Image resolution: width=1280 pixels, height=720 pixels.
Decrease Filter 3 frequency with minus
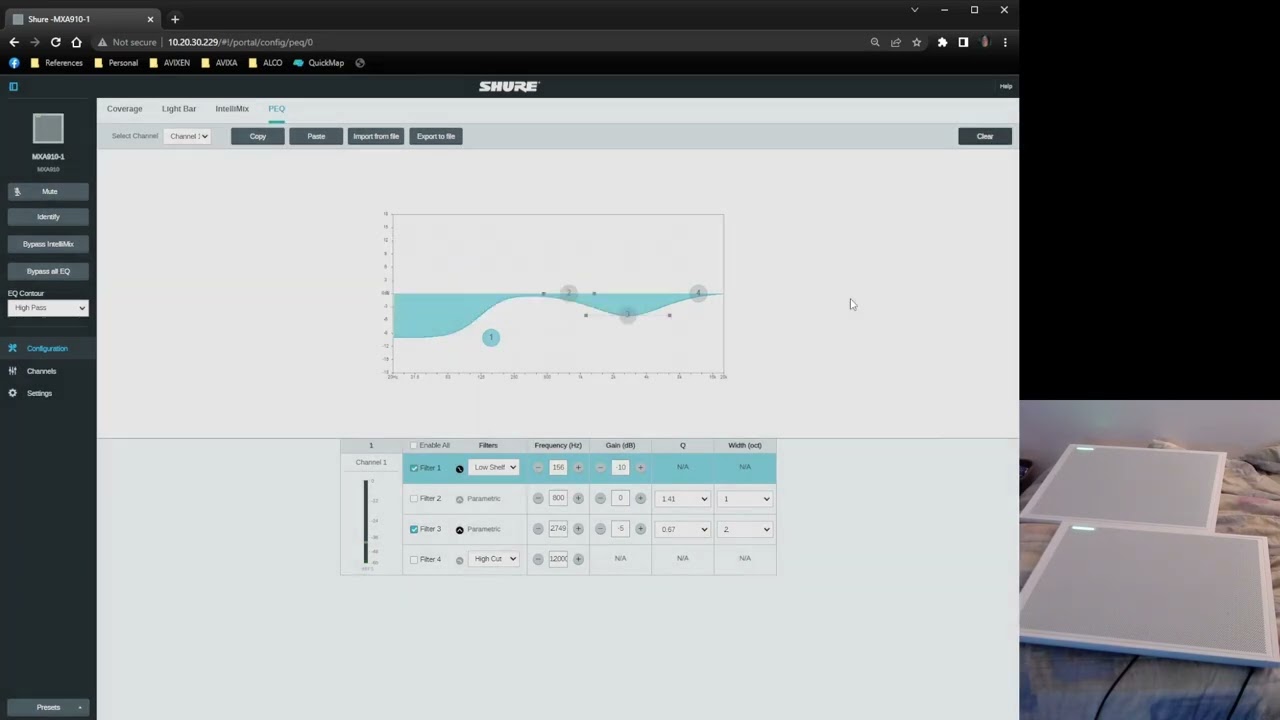[x=538, y=529]
